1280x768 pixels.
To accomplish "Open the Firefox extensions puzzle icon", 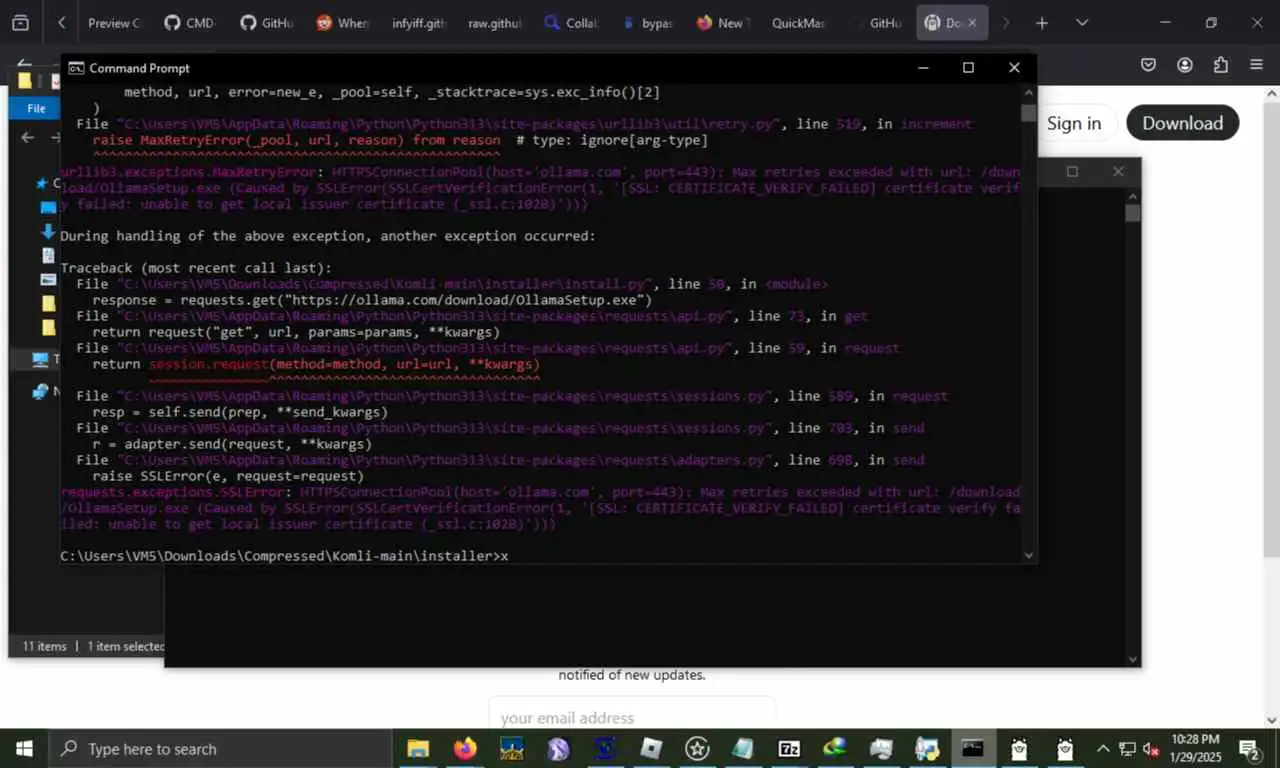I will [x=1220, y=65].
